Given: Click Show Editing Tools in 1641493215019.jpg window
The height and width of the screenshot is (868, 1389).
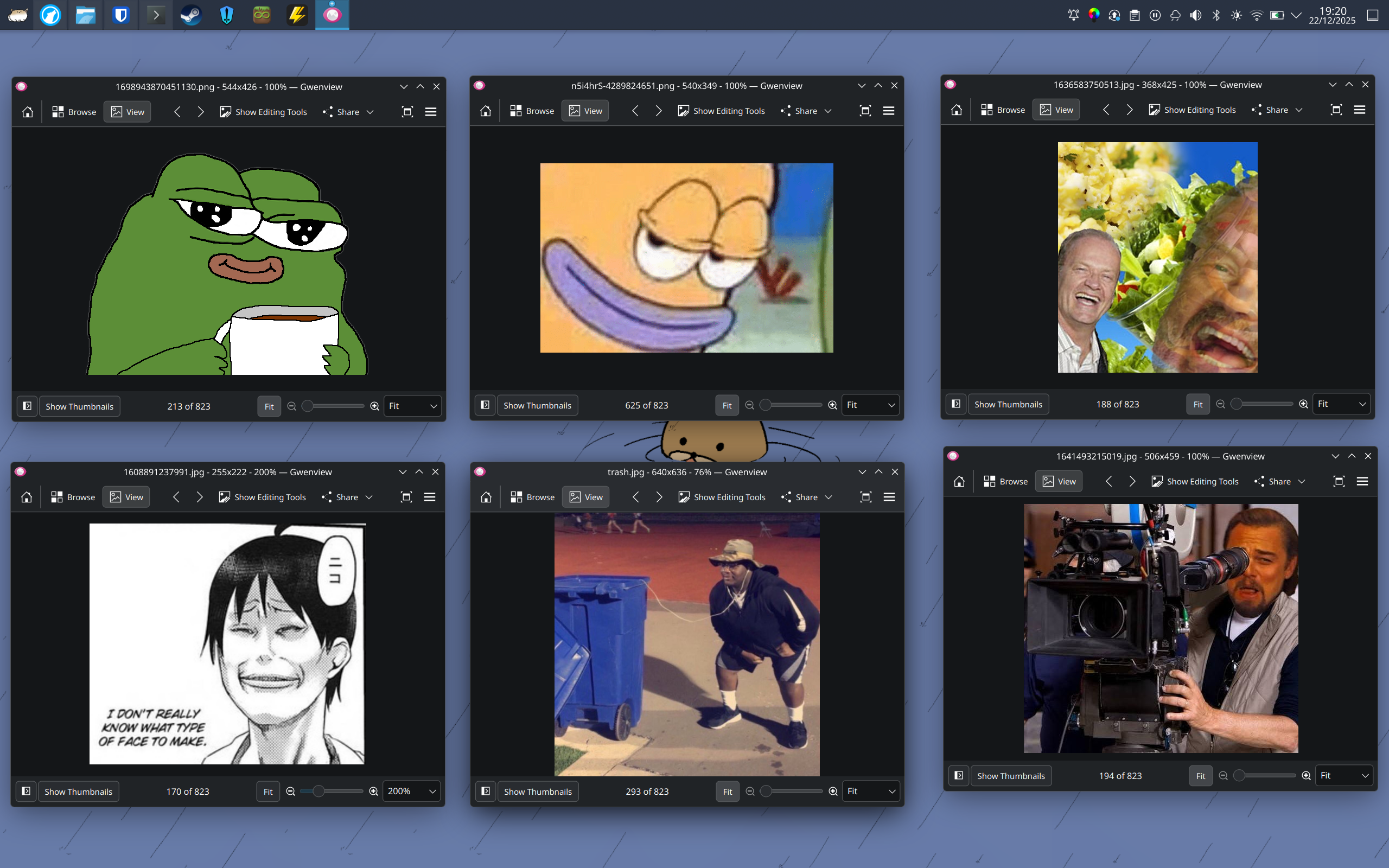Looking at the screenshot, I should (1195, 481).
